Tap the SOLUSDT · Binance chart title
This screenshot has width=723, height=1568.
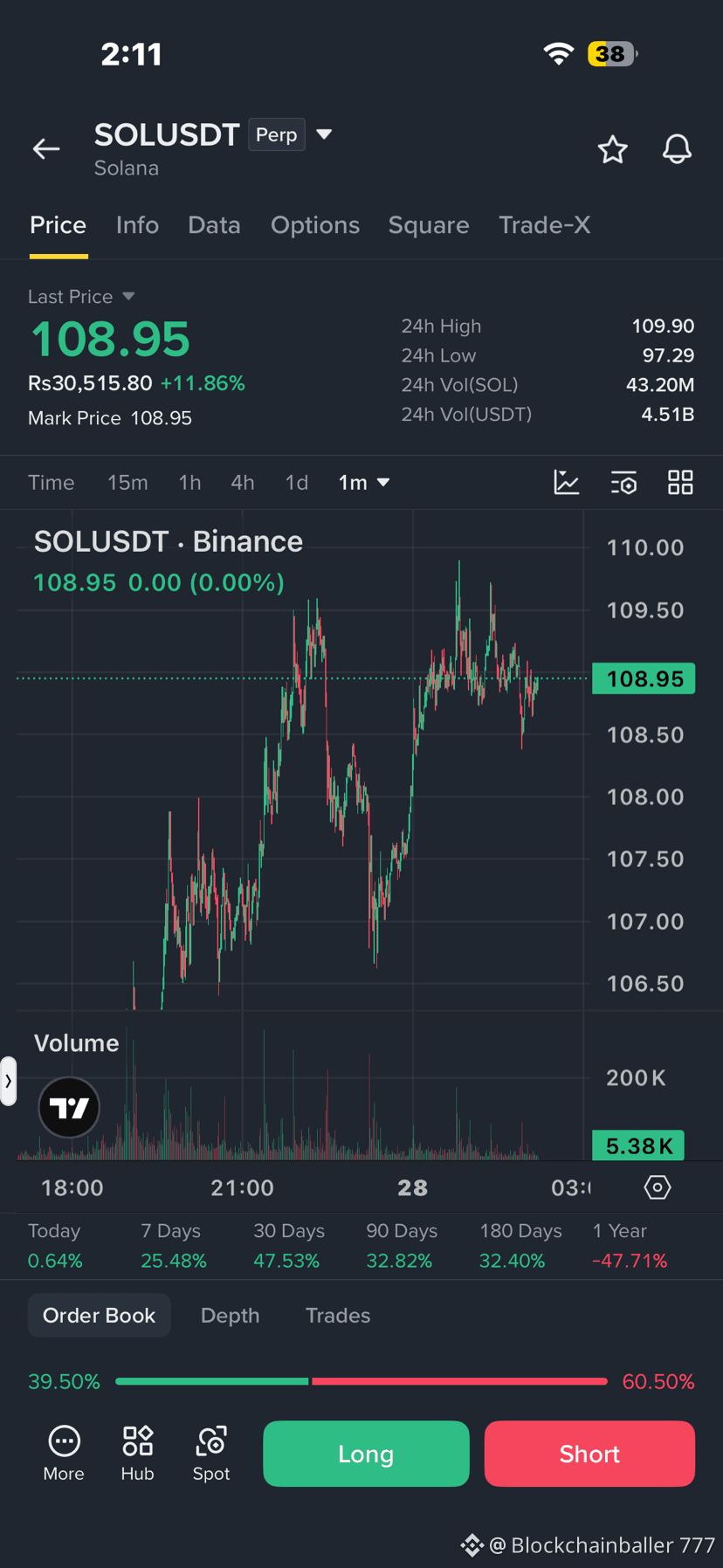coord(169,541)
